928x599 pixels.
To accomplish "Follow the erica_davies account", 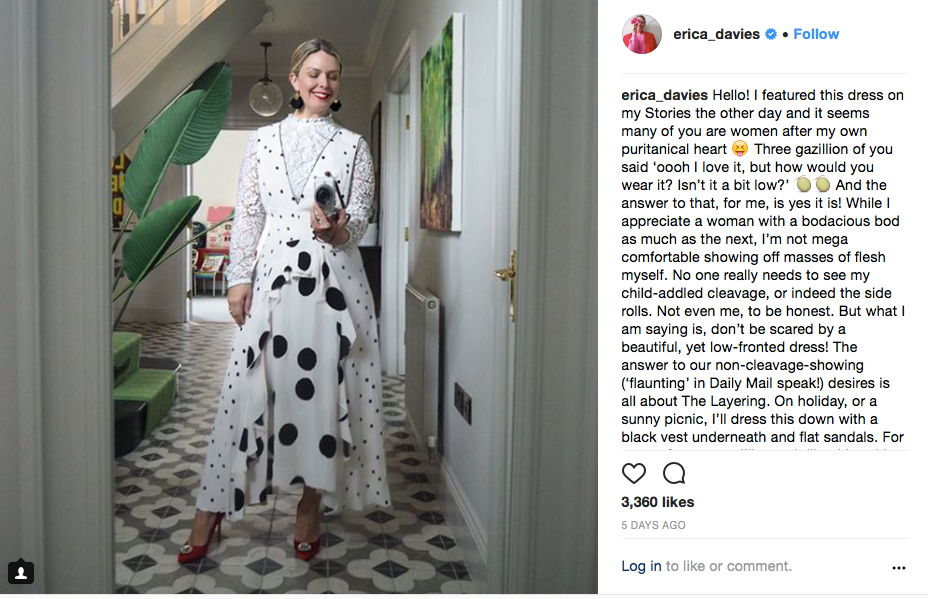I will pyautogui.click(x=816, y=34).
